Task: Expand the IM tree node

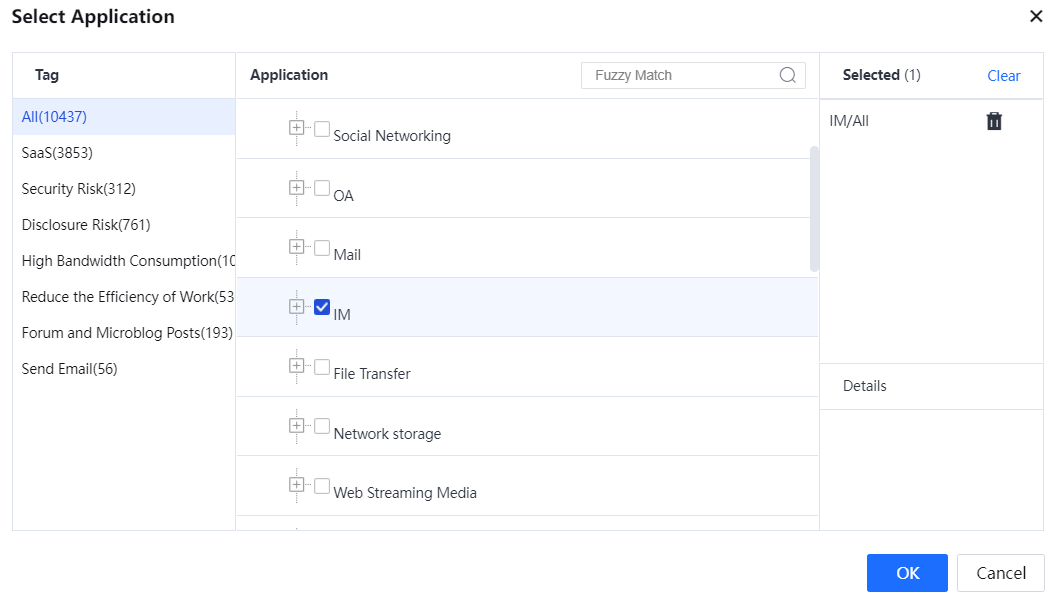Action: 296,307
